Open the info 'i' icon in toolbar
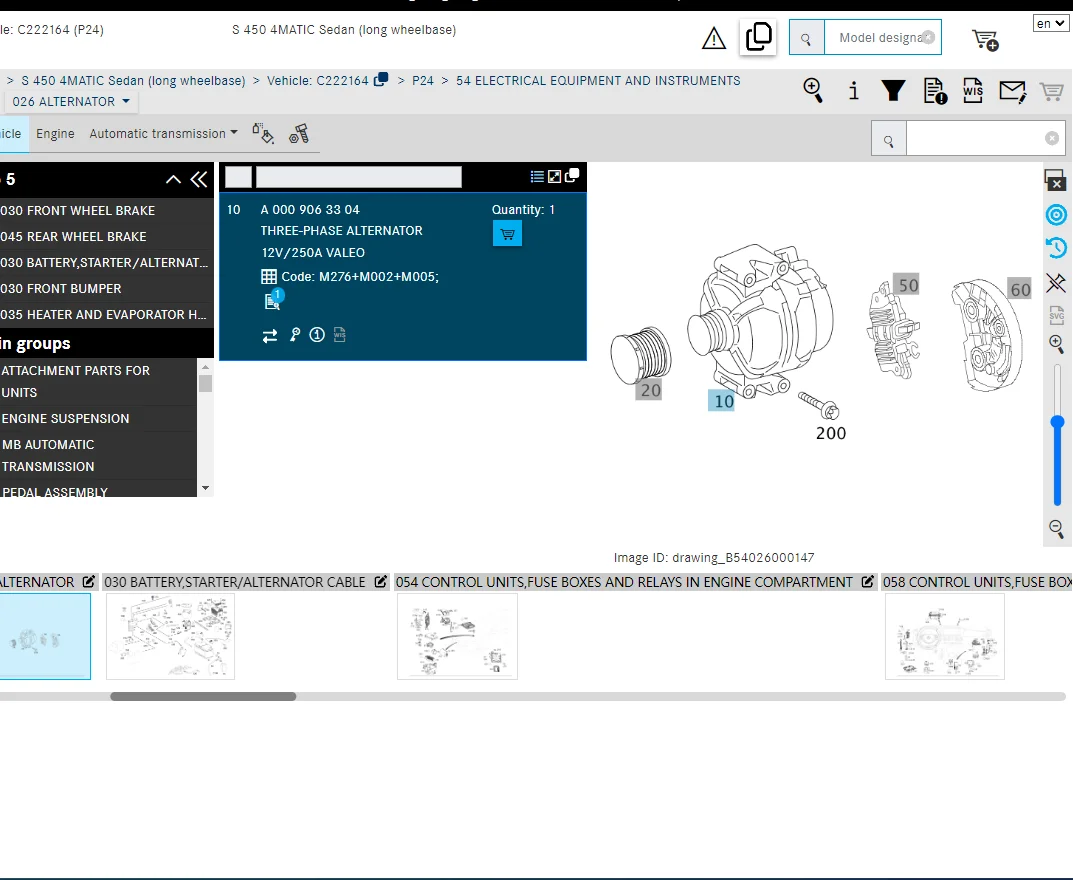The height and width of the screenshot is (880, 1073). (853, 90)
